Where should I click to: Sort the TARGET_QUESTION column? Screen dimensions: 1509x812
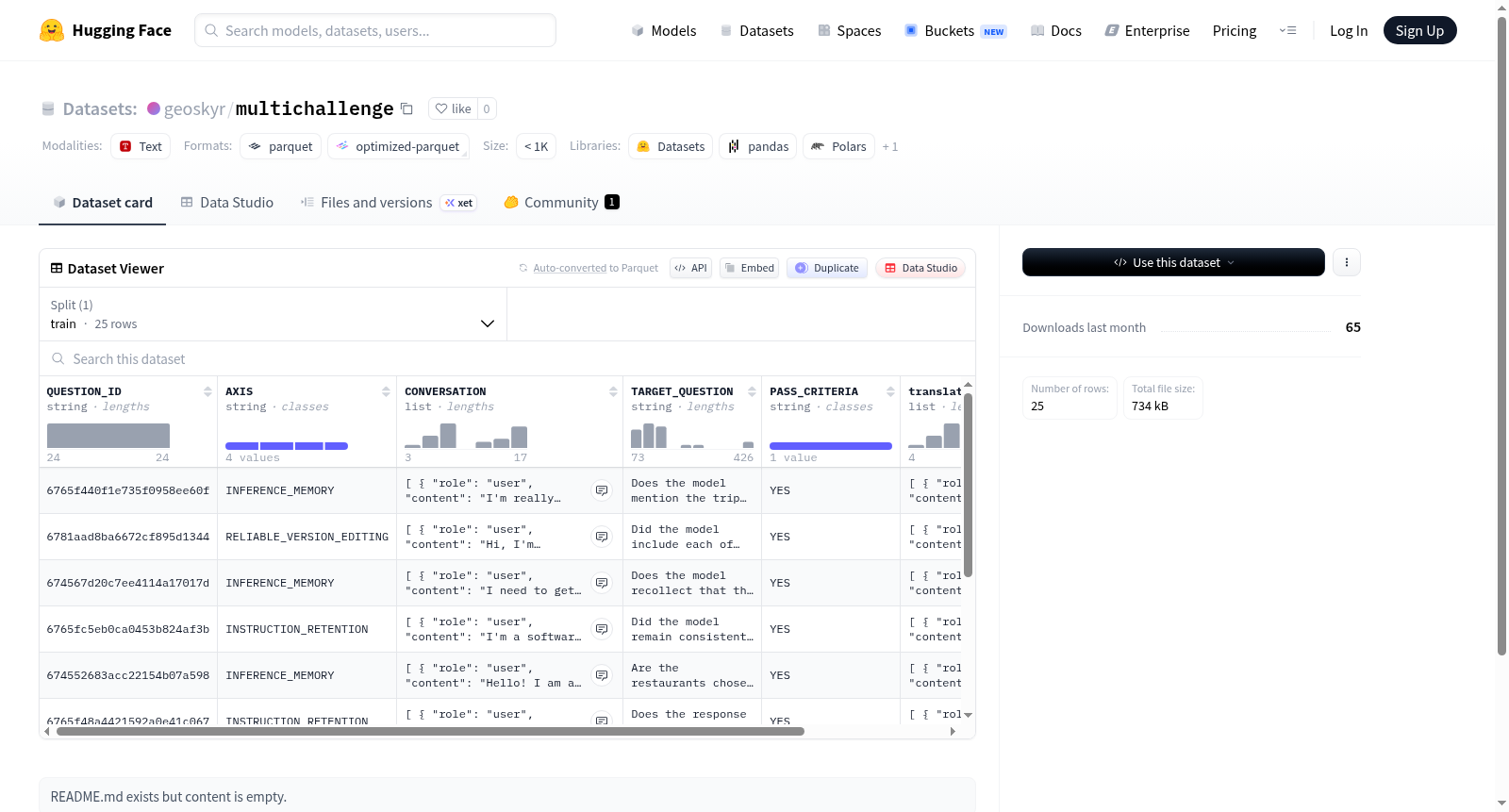point(752,391)
